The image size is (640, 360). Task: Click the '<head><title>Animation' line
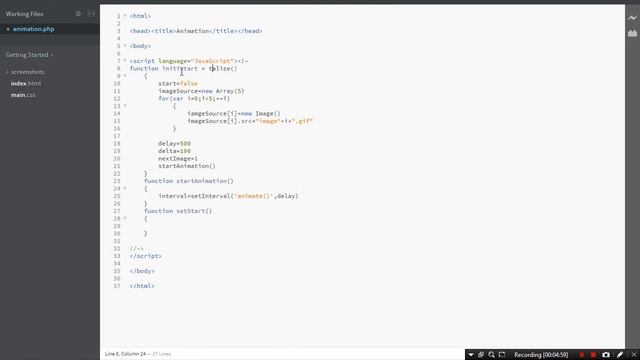click(x=196, y=31)
